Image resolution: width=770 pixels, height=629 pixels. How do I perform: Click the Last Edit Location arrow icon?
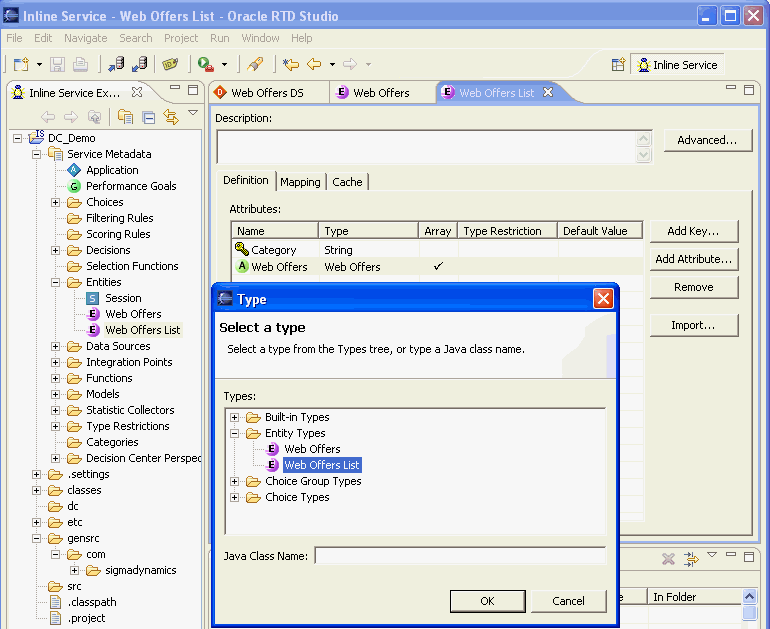tap(291, 64)
